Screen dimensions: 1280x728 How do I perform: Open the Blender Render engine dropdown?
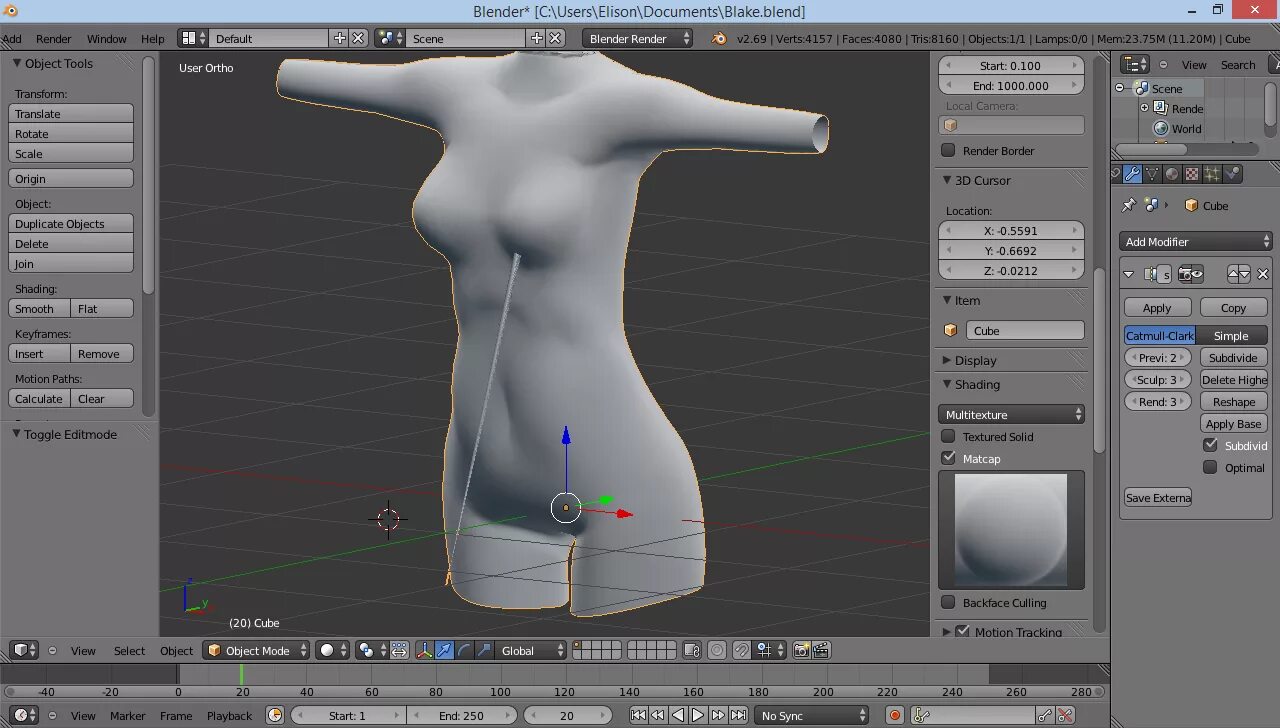[x=638, y=38]
